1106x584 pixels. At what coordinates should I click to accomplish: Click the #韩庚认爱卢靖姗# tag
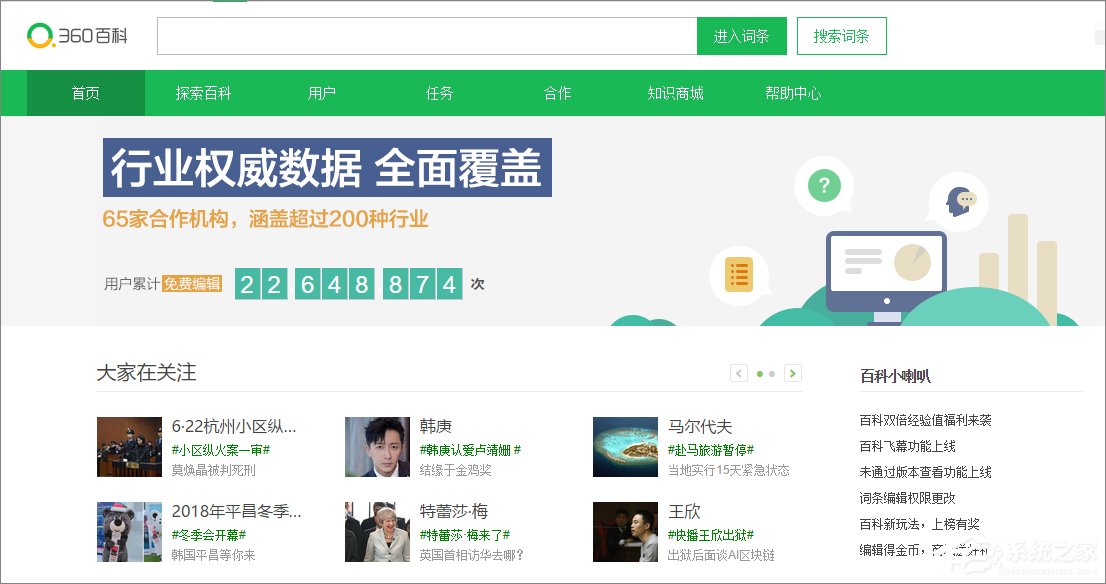point(470,450)
